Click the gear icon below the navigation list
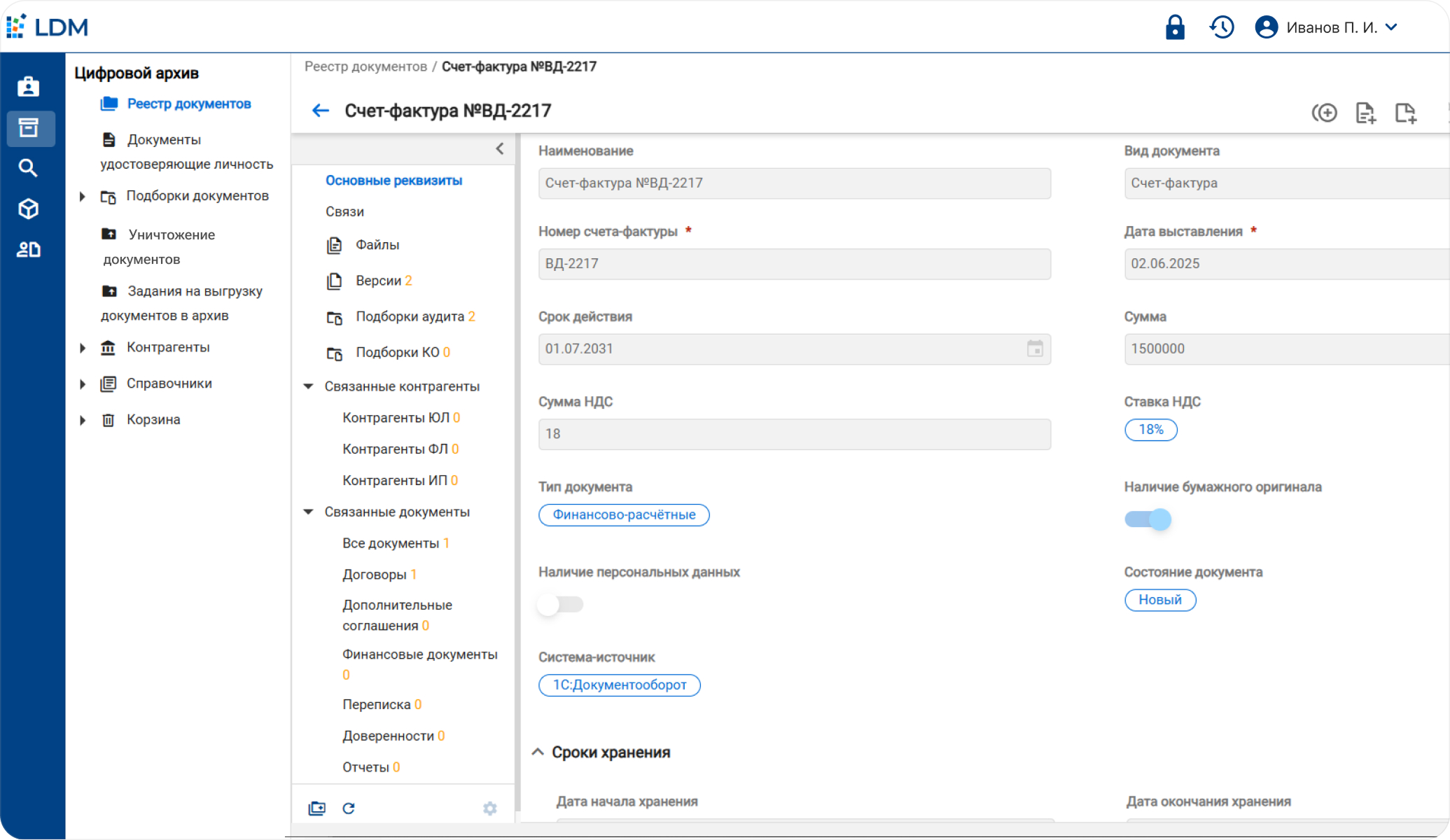Image resolution: width=1450 pixels, height=840 pixels. coord(489,808)
